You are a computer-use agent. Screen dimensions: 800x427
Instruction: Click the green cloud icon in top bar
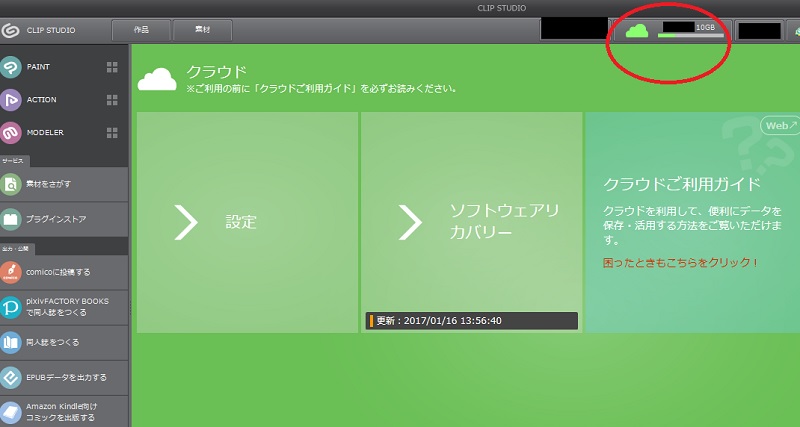click(637, 31)
